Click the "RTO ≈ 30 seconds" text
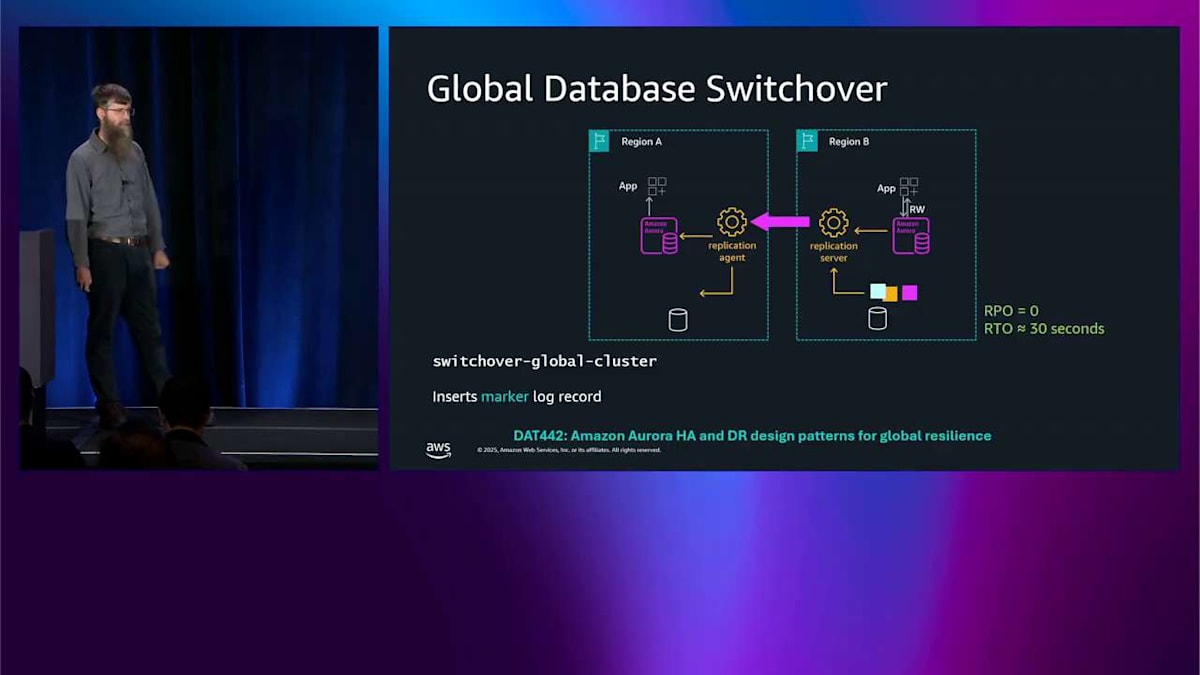Screen dimensions: 1200x675 1044,328
